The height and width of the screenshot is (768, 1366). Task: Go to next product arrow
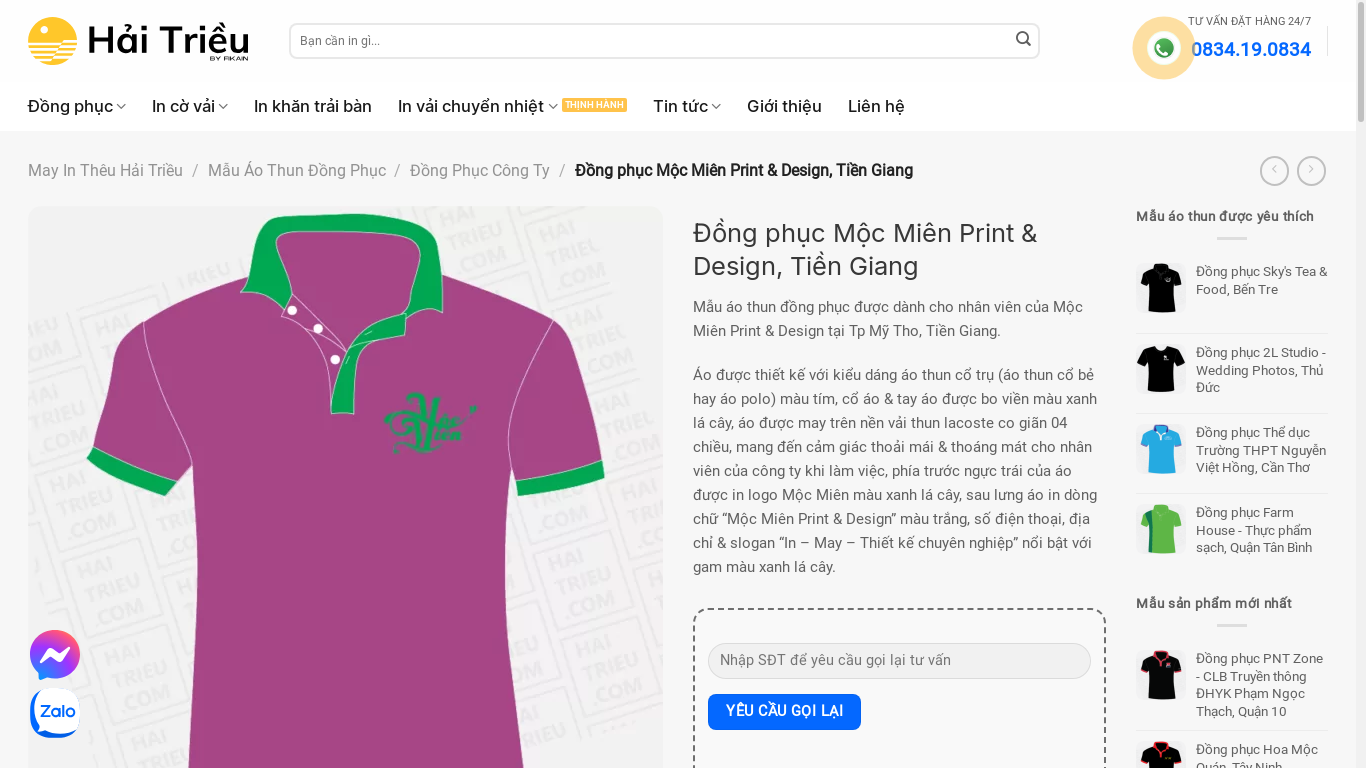point(1311,171)
